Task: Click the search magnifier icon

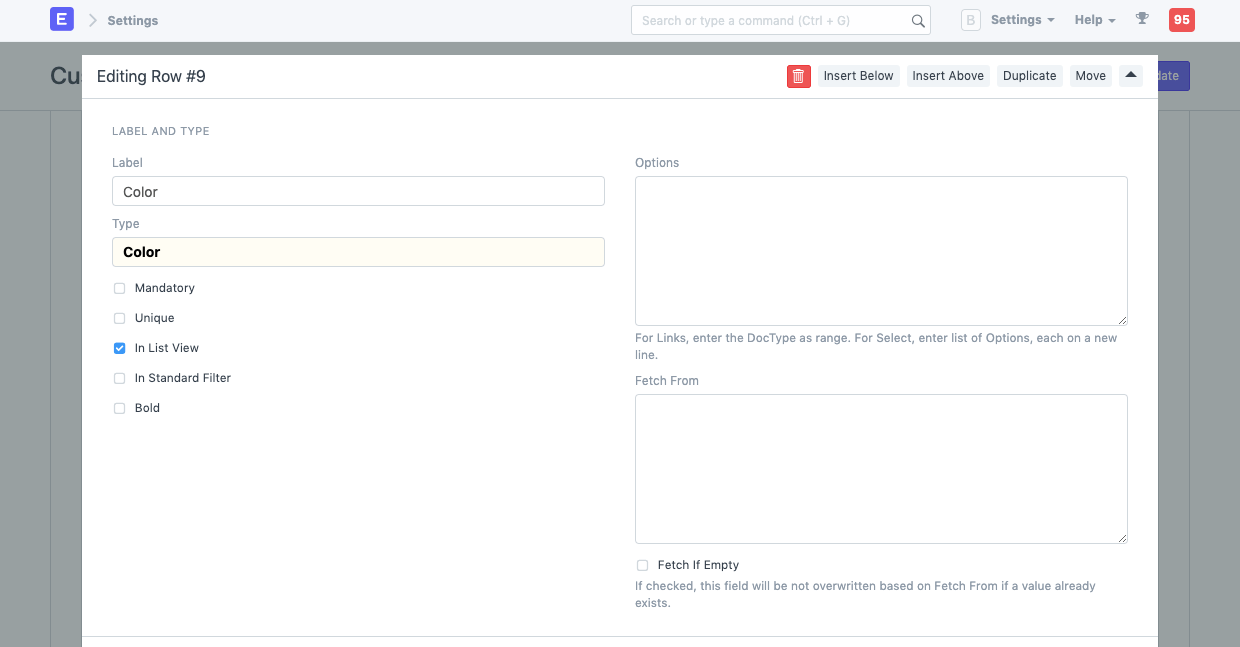Action: pos(918,20)
